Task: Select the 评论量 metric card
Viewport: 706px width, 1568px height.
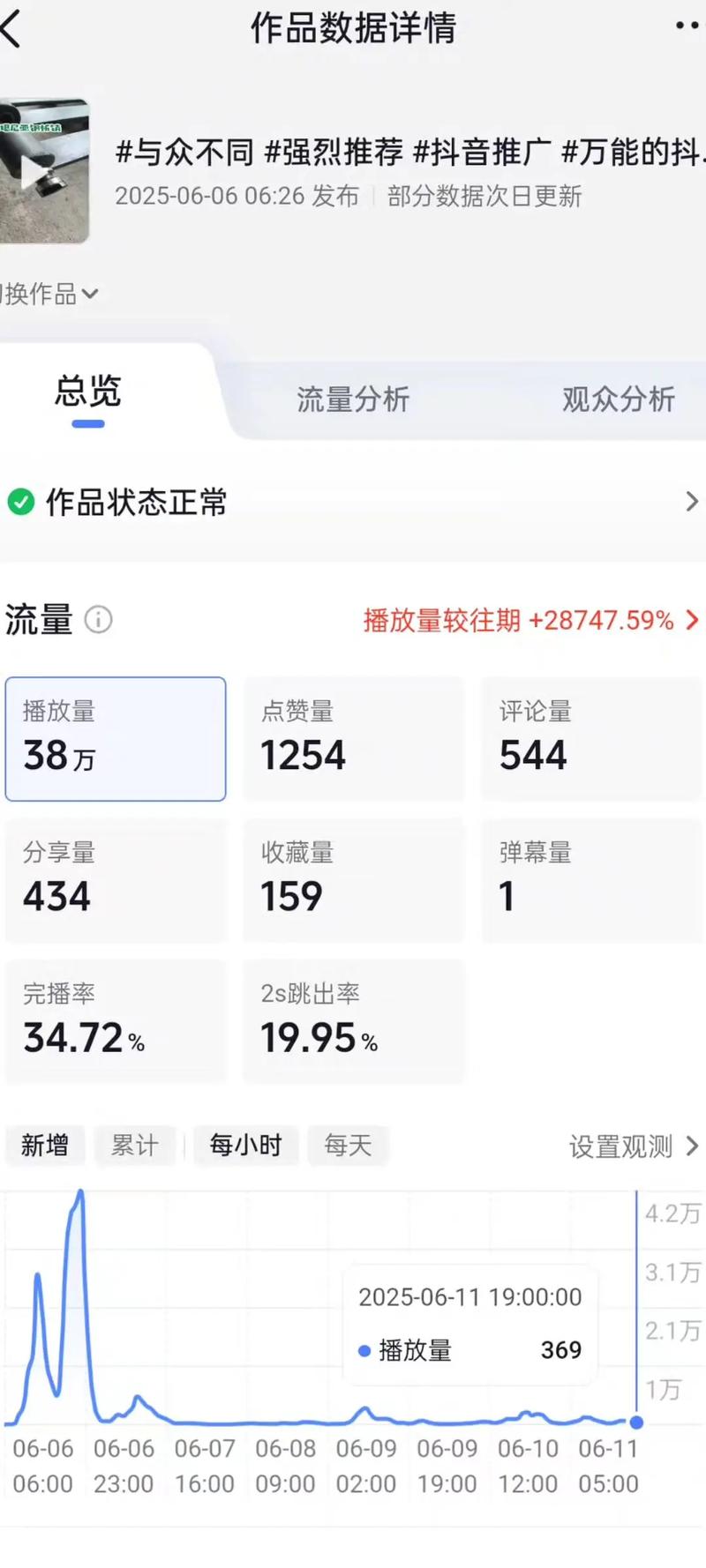Action: point(590,737)
